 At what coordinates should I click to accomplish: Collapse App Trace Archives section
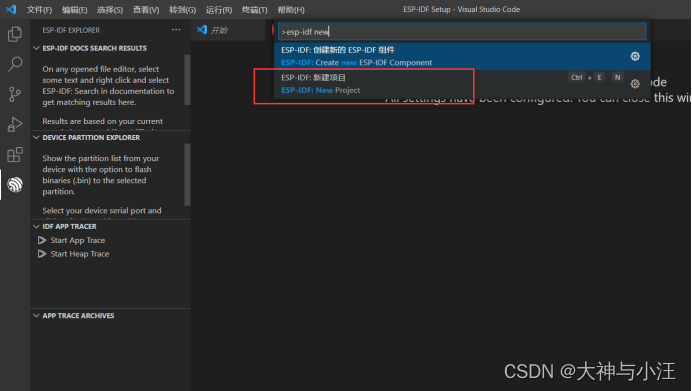tap(36, 316)
